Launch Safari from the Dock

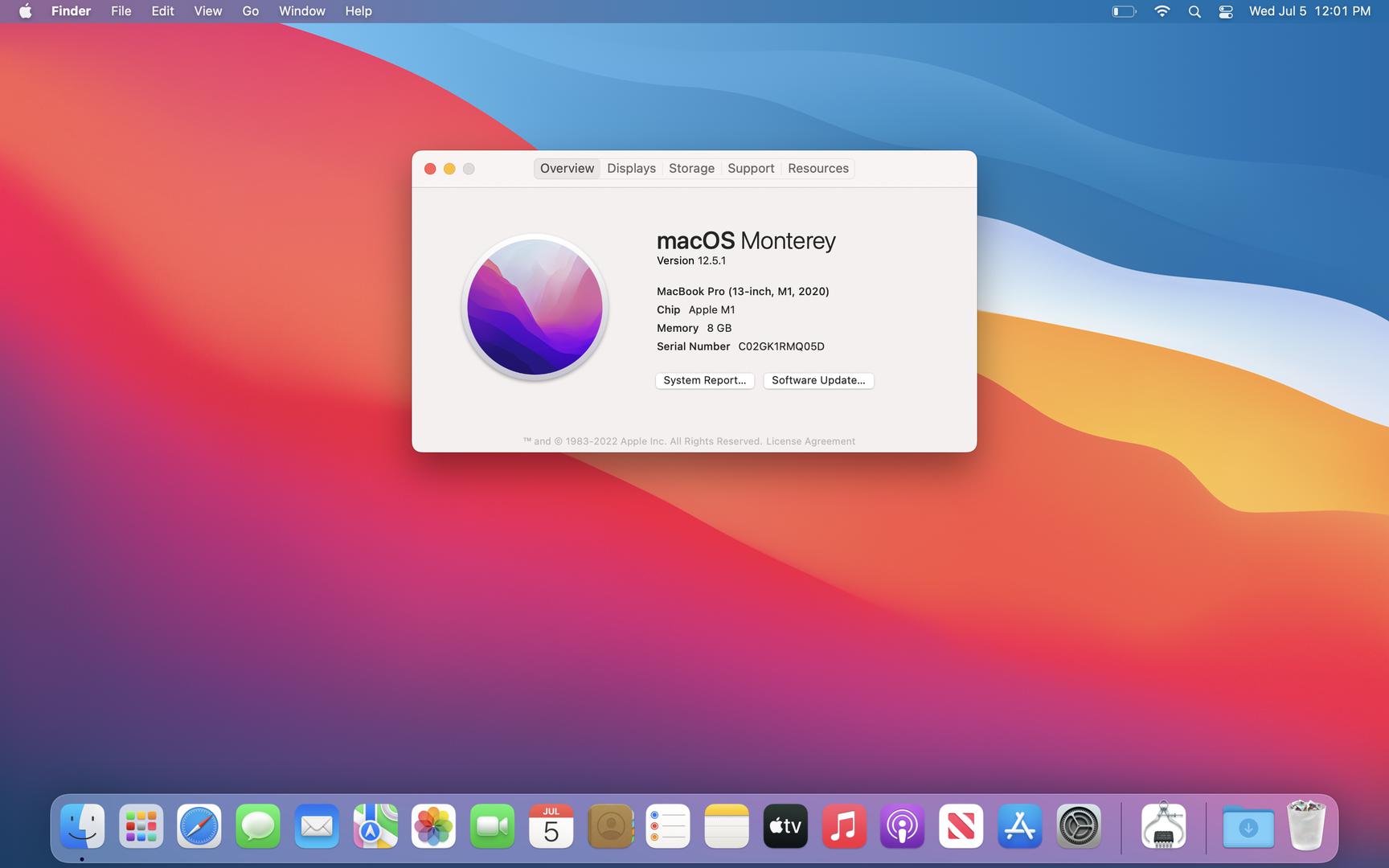(x=199, y=825)
